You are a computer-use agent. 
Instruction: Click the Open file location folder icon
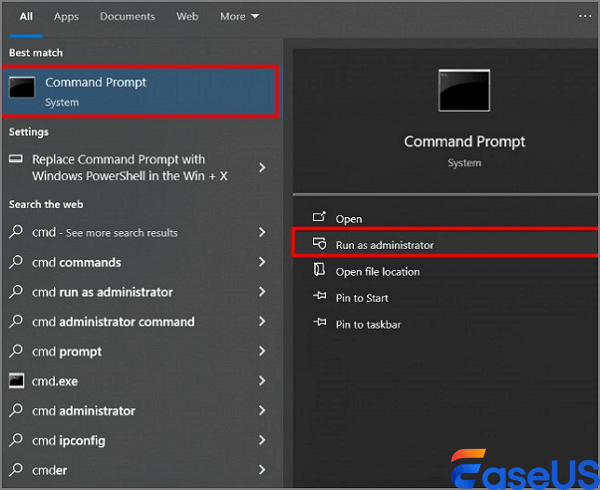[x=319, y=271]
